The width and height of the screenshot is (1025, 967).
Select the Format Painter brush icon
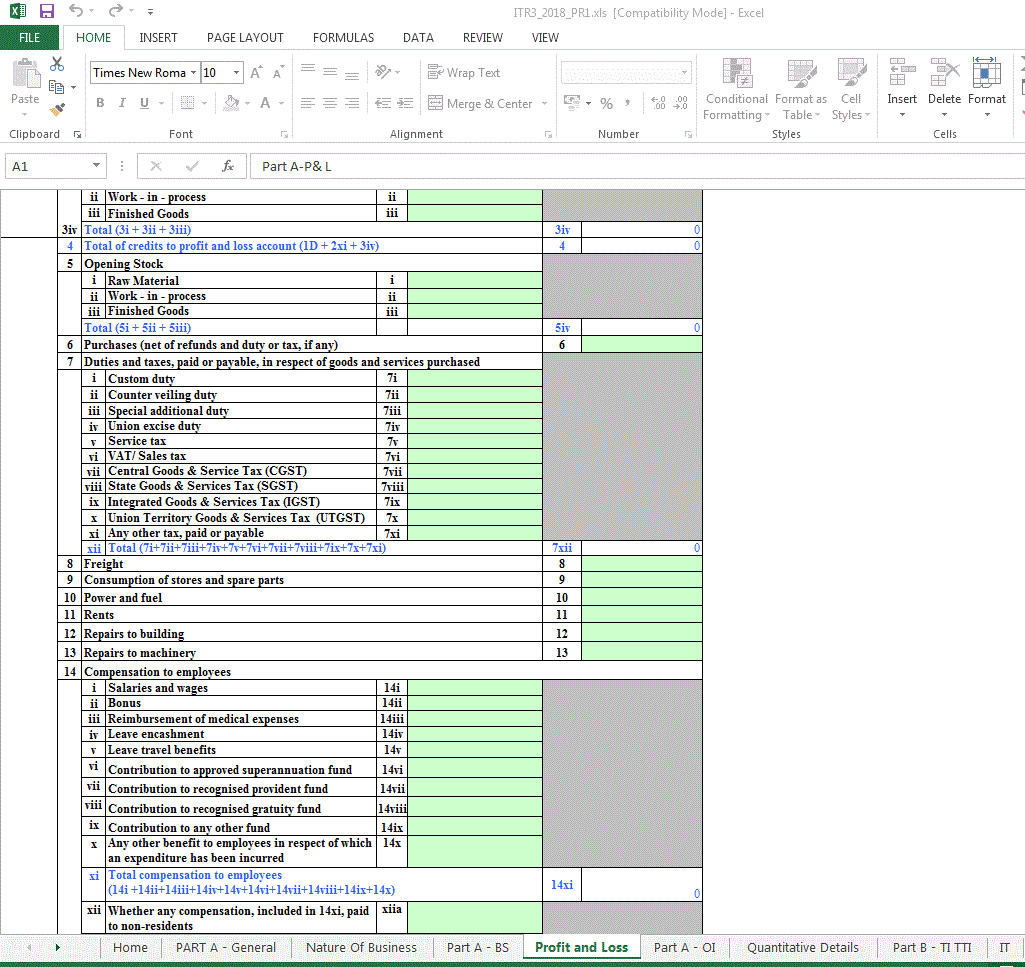coord(58,109)
